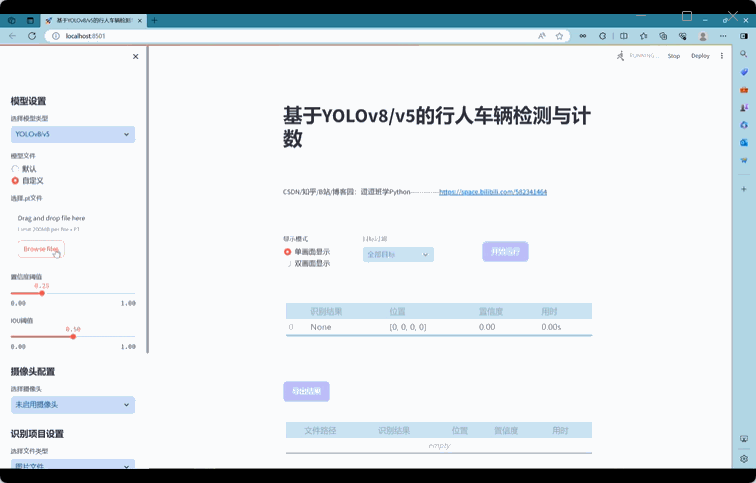Image resolution: width=756 pixels, height=483 pixels.
Task: Click the Read aloud icon in address bar
Action: 542,36
